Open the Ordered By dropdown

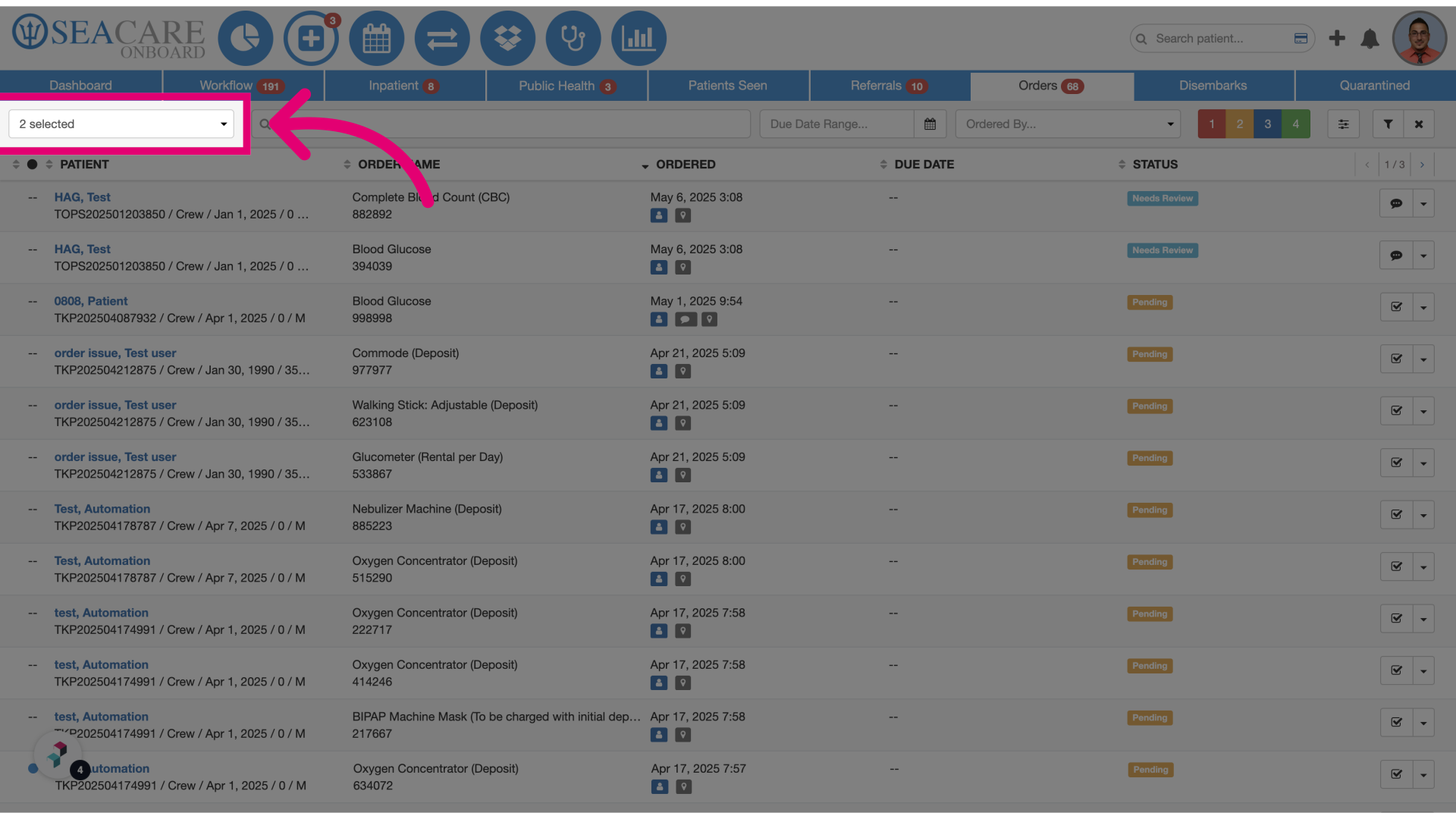click(1068, 124)
